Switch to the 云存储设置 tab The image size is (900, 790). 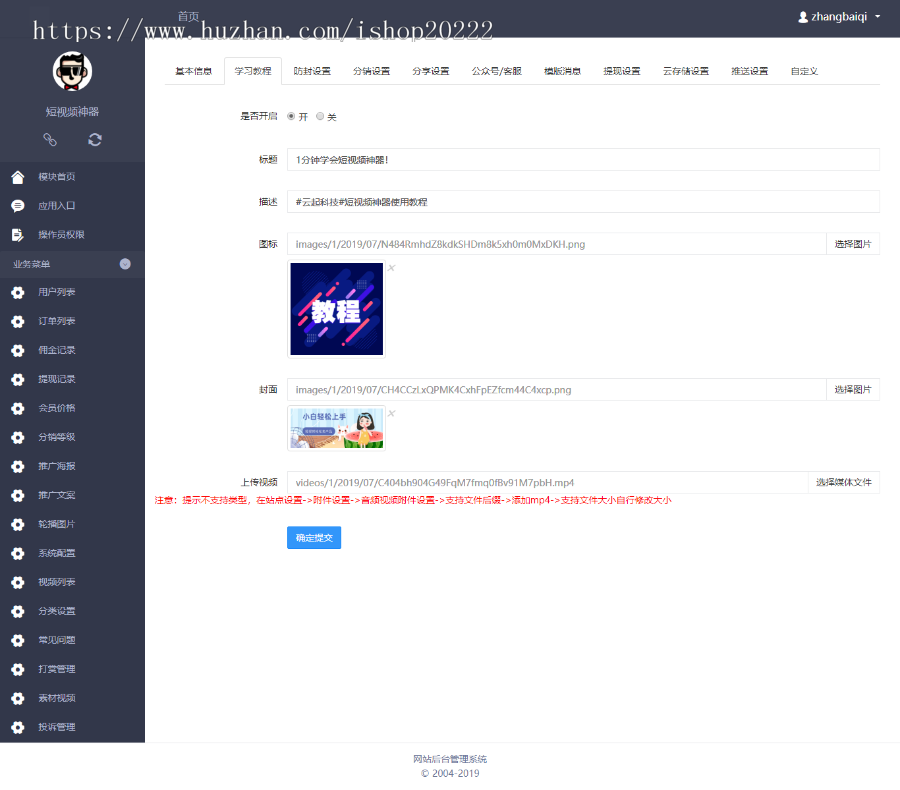(x=685, y=71)
